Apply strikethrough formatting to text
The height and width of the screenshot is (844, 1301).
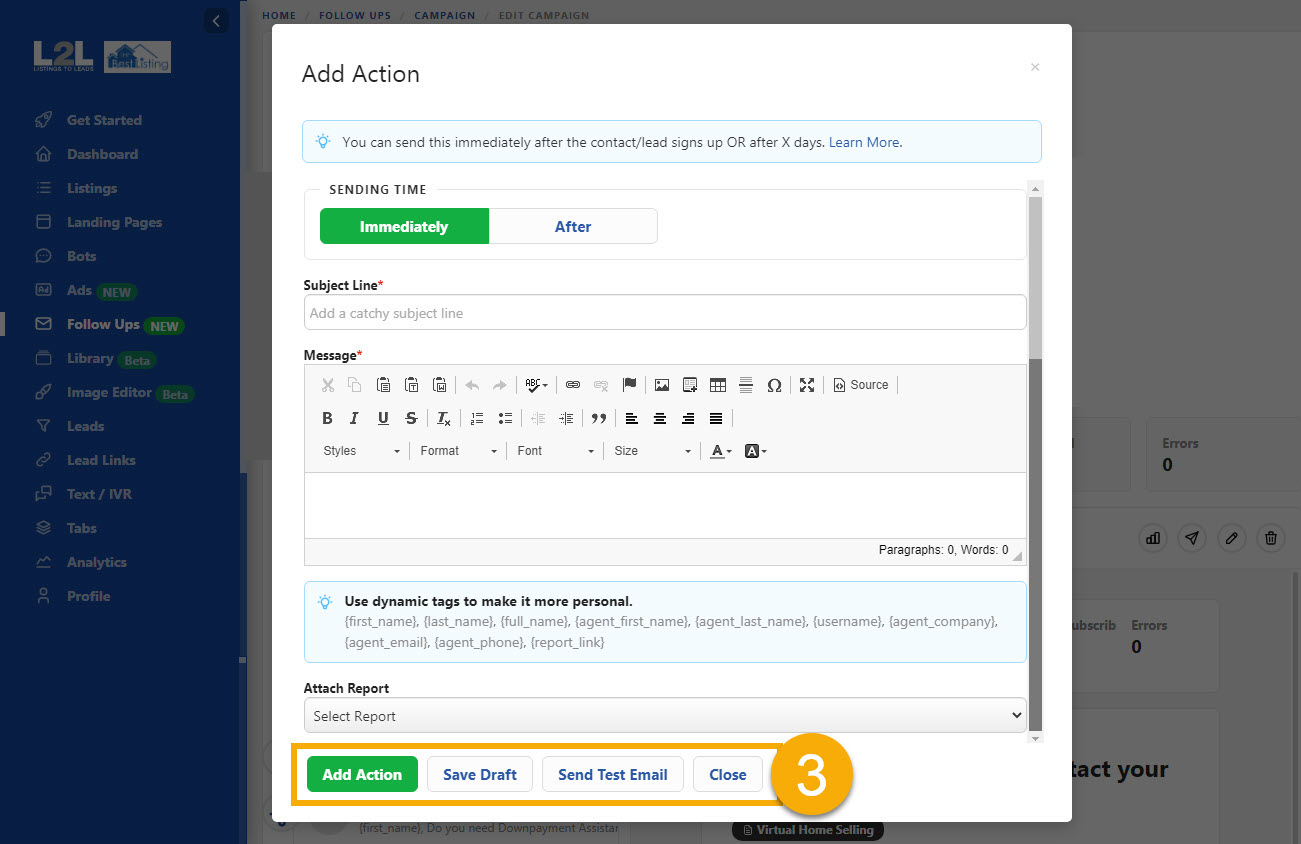pos(411,418)
